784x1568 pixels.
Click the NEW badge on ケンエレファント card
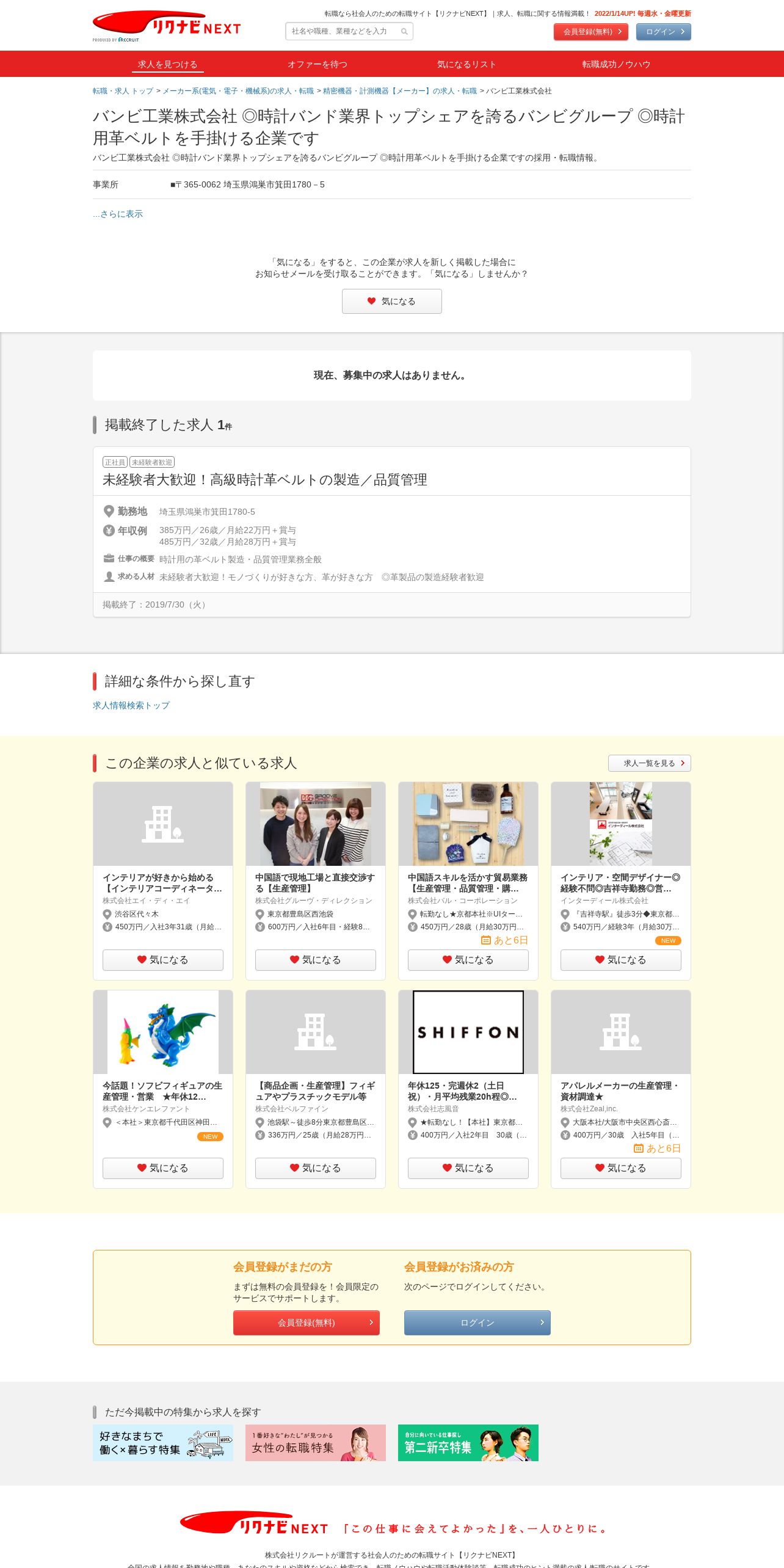[x=210, y=1137]
